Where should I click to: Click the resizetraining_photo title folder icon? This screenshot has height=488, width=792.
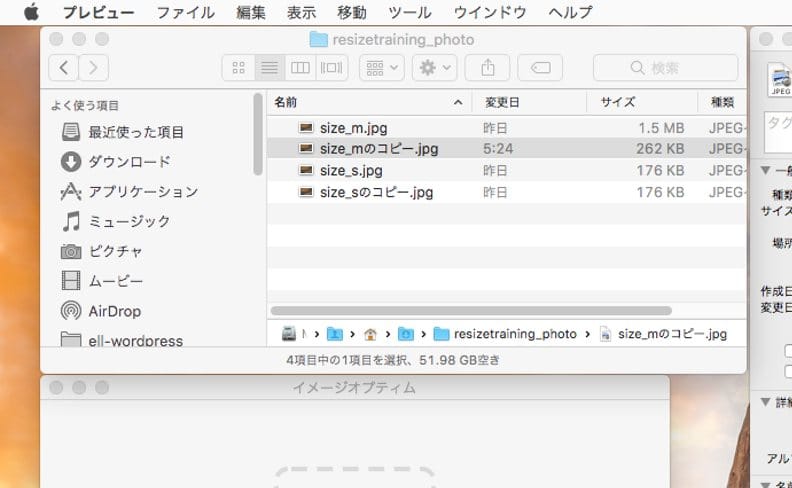click(x=318, y=39)
